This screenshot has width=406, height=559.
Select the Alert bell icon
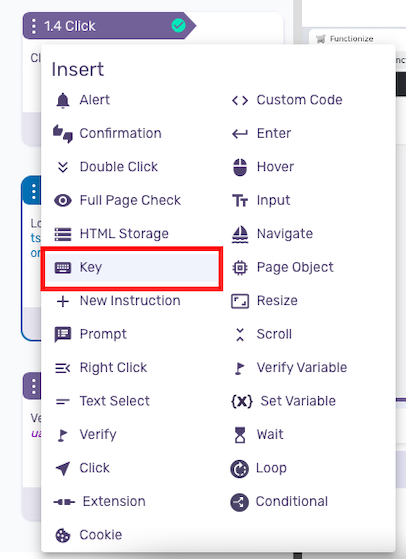(x=63, y=100)
